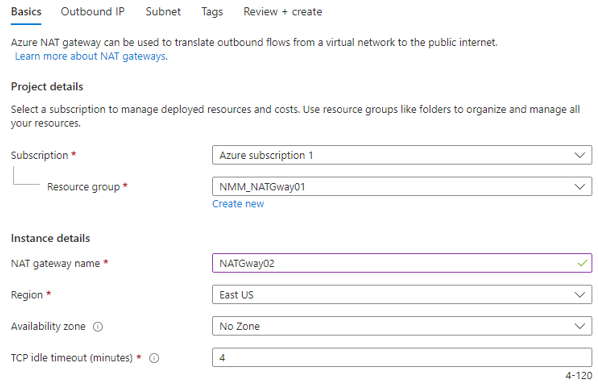Click the East US region value

(x=236, y=295)
